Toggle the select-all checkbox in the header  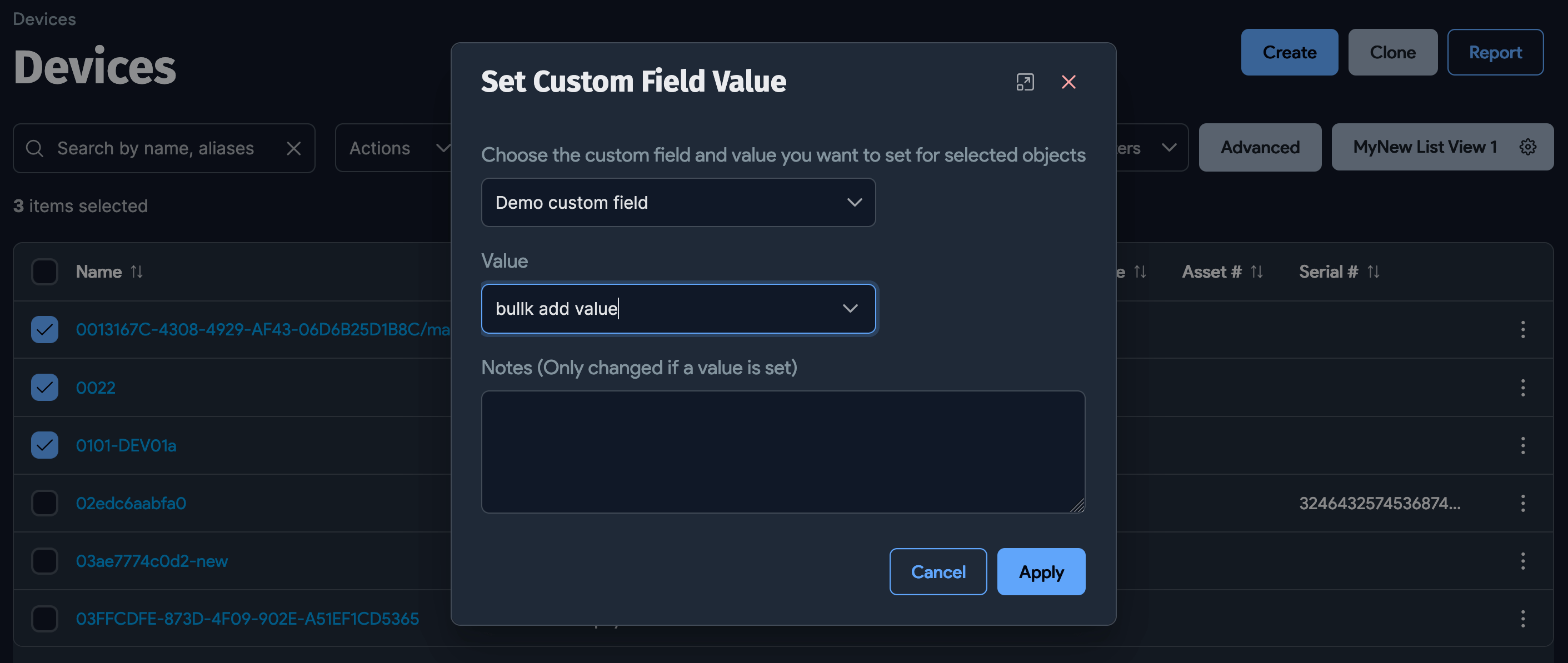click(x=44, y=272)
